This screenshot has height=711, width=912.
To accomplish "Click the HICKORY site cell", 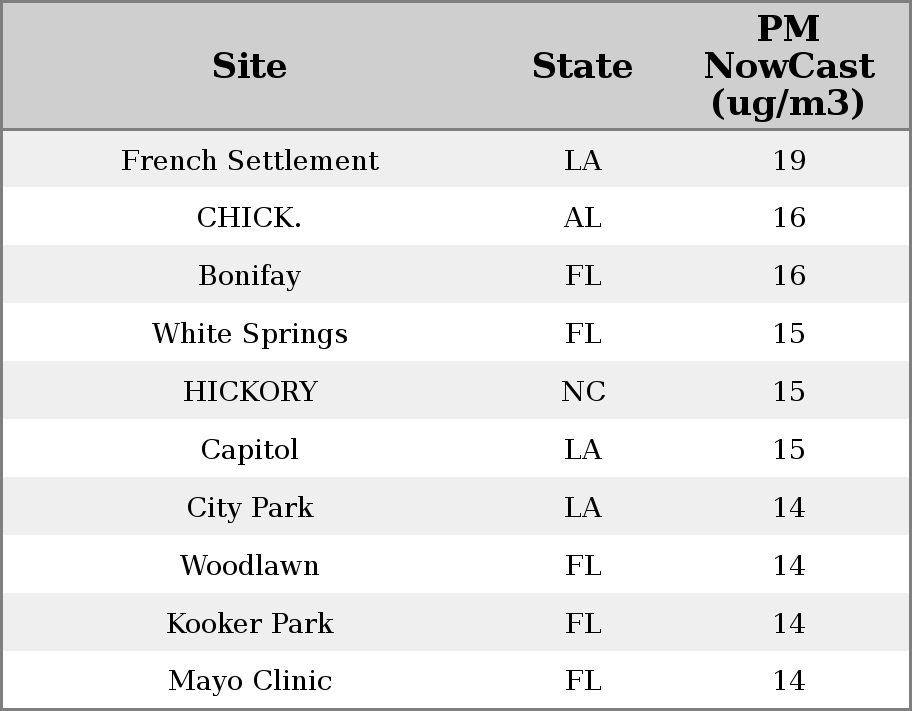I will pos(249,392).
